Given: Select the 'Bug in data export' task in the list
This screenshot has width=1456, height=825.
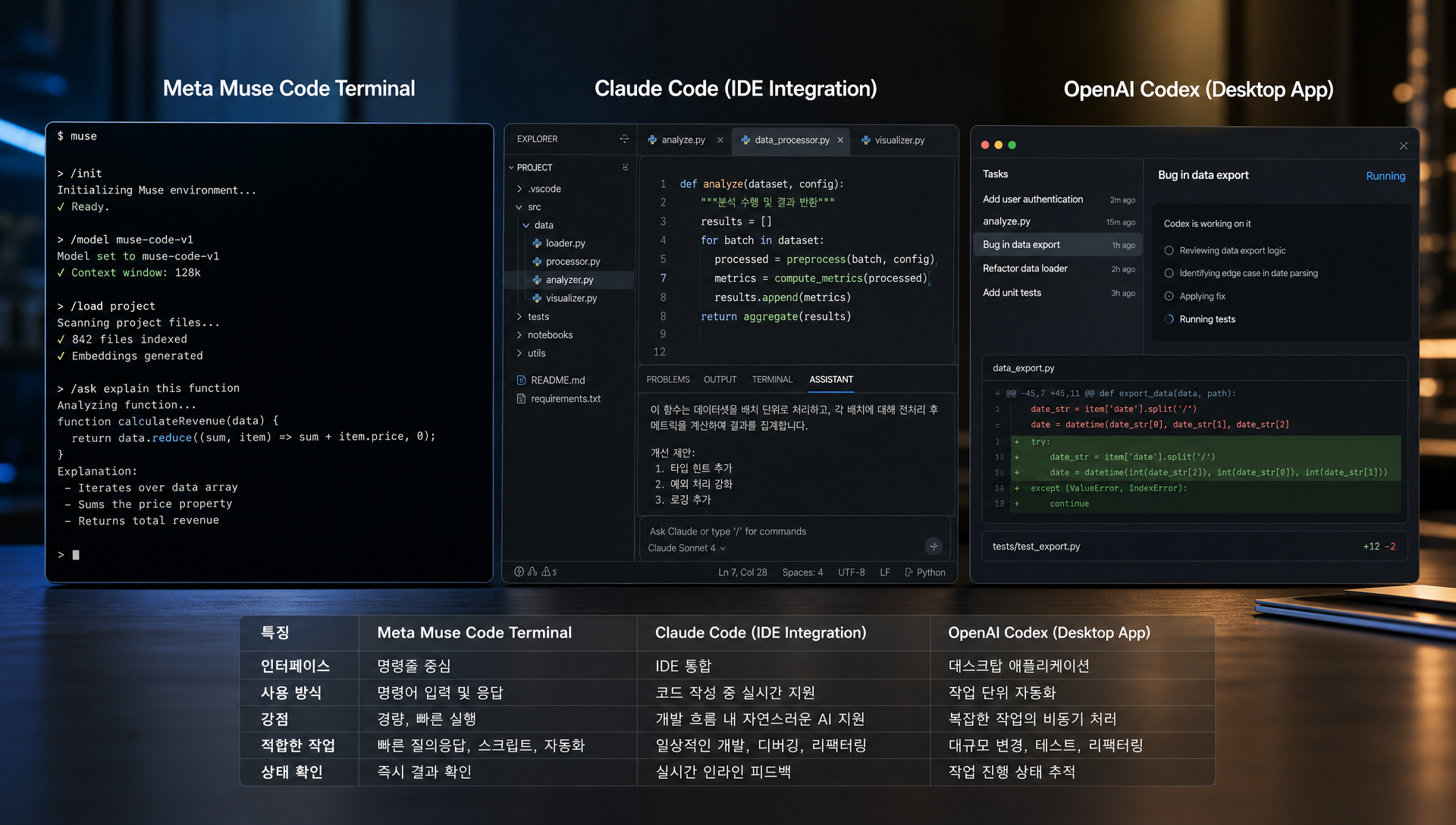Looking at the screenshot, I should 1059,245.
